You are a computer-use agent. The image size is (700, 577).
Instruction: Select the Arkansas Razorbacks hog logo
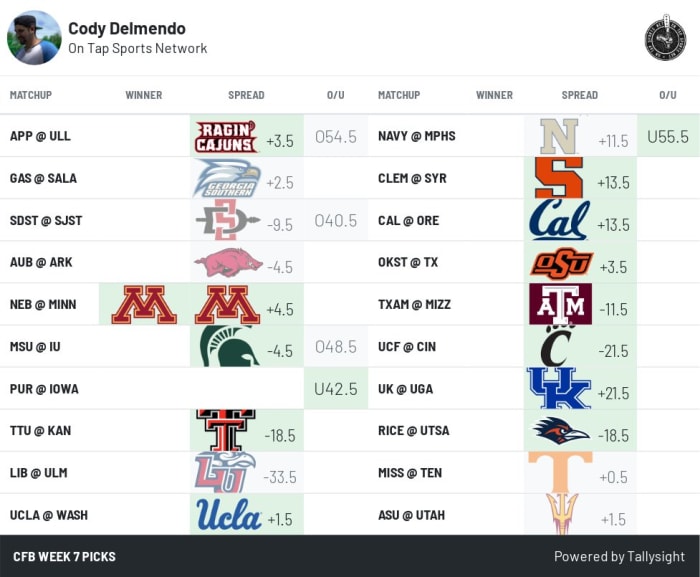point(228,262)
